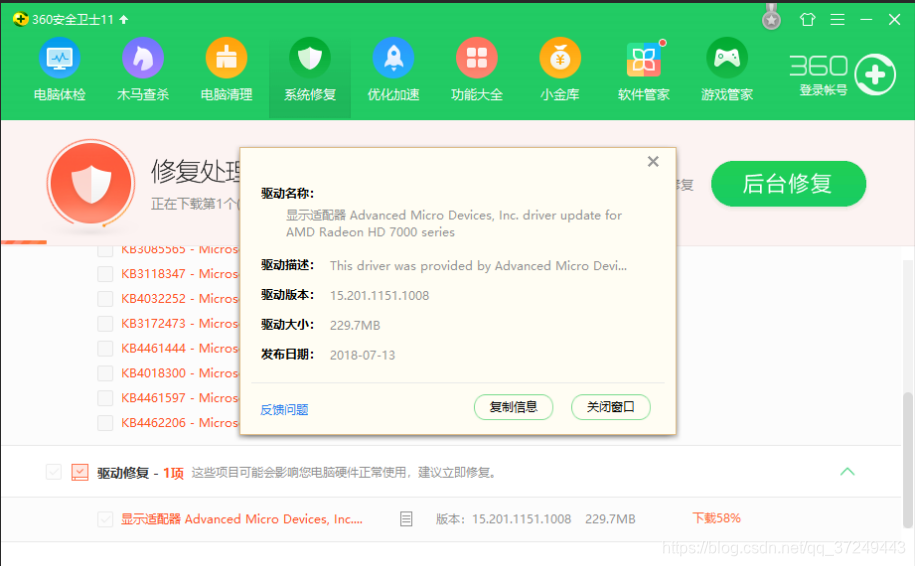This screenshot has width=915, height=566.
Task: Open the hamburger main menu
Action: 837,20
